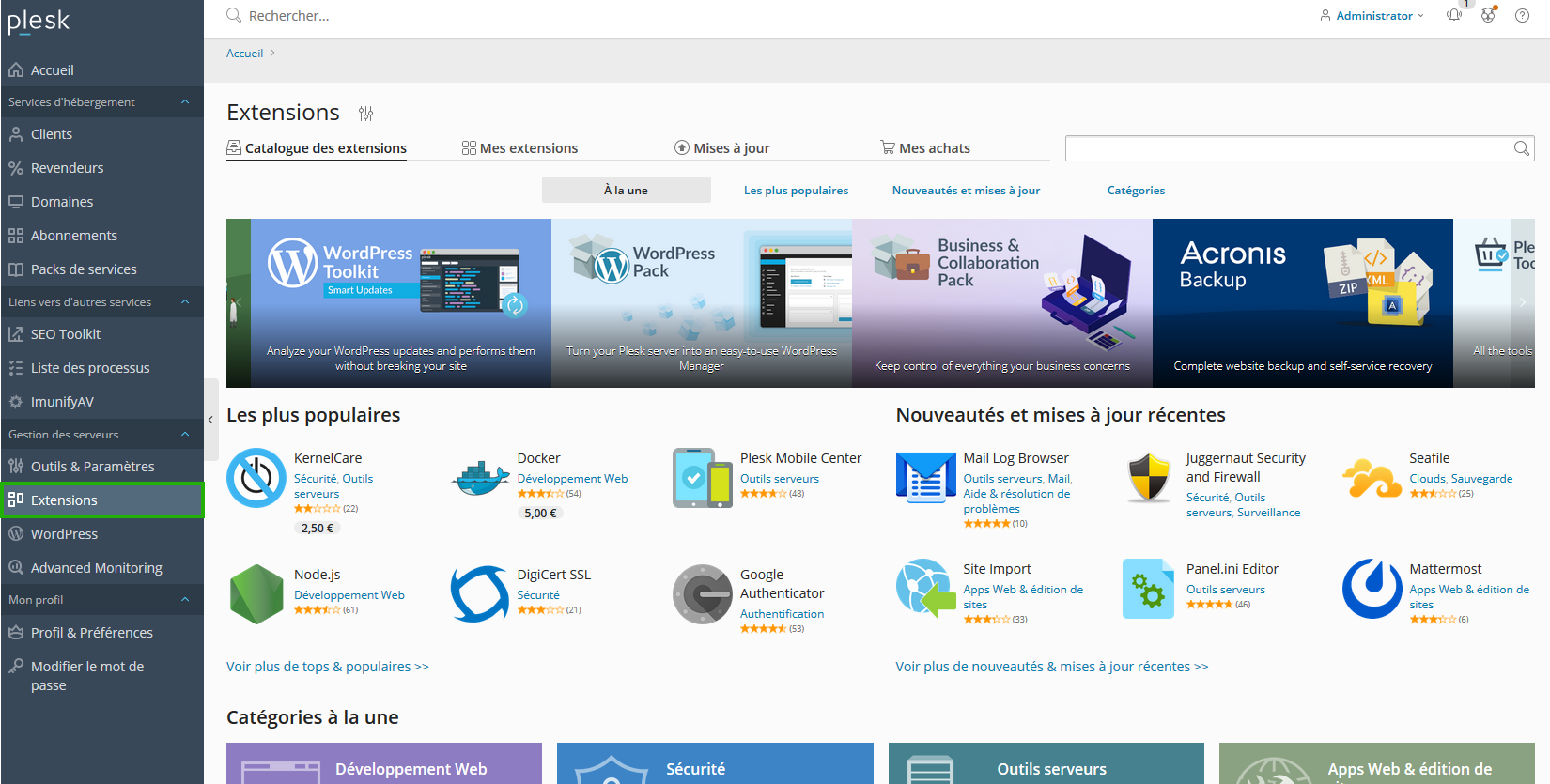This screenshot has height=784, width=1550.
Task: Open the Docker whale icon
Action: tap(480, 478)
